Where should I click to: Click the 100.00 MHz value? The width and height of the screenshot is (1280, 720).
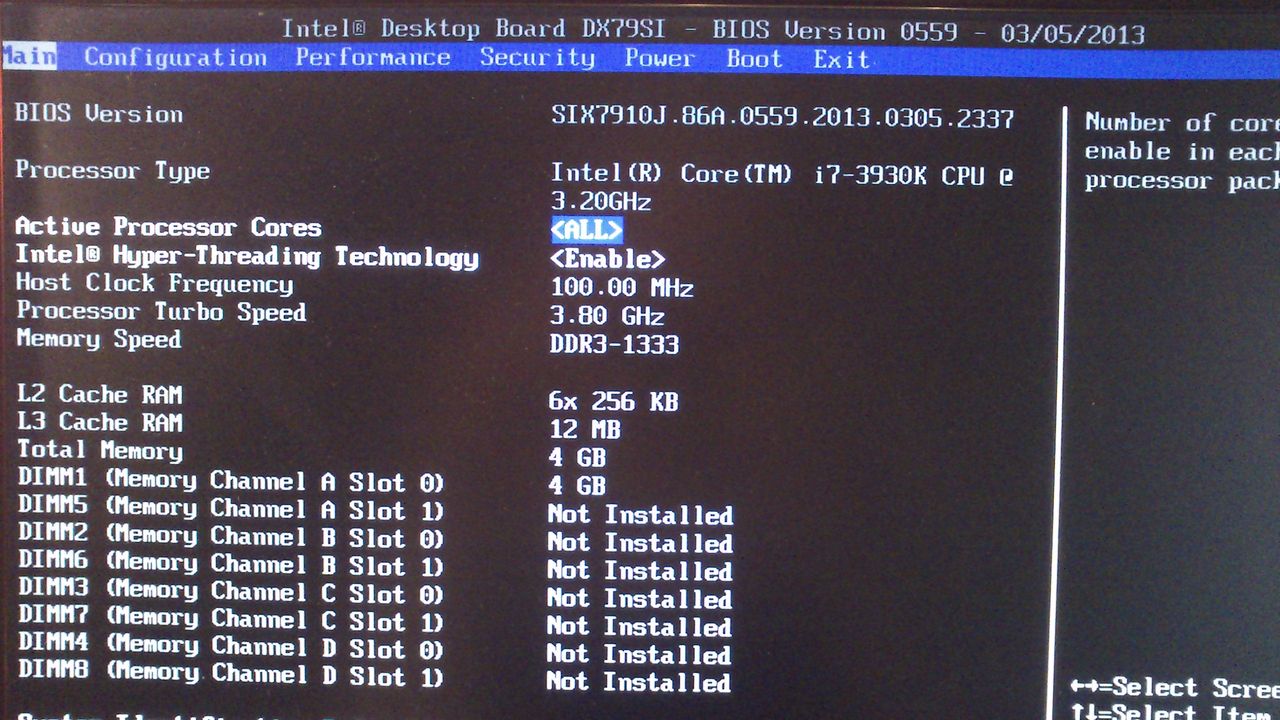point(622,288)
